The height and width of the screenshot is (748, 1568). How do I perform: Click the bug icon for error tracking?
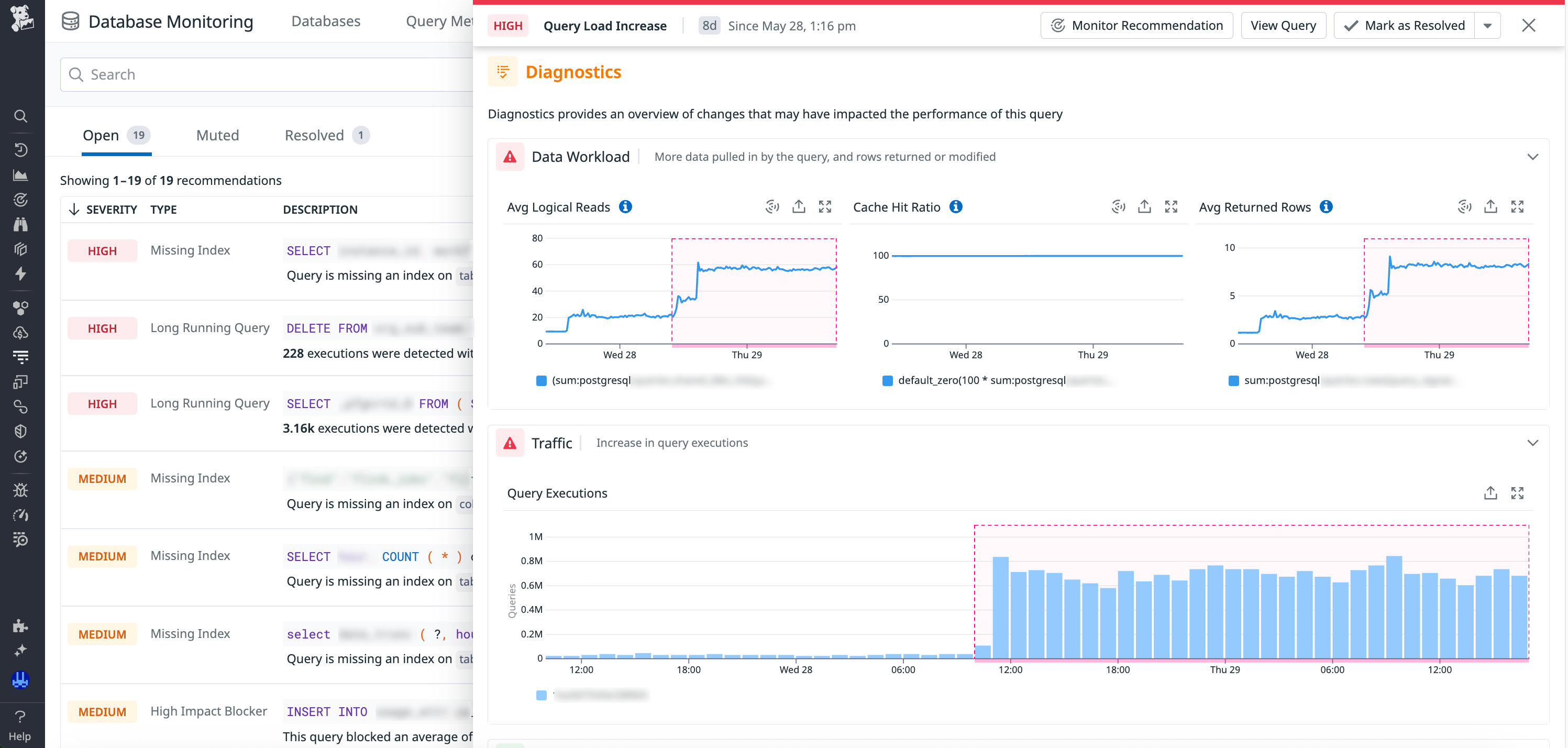pos(21,490)
